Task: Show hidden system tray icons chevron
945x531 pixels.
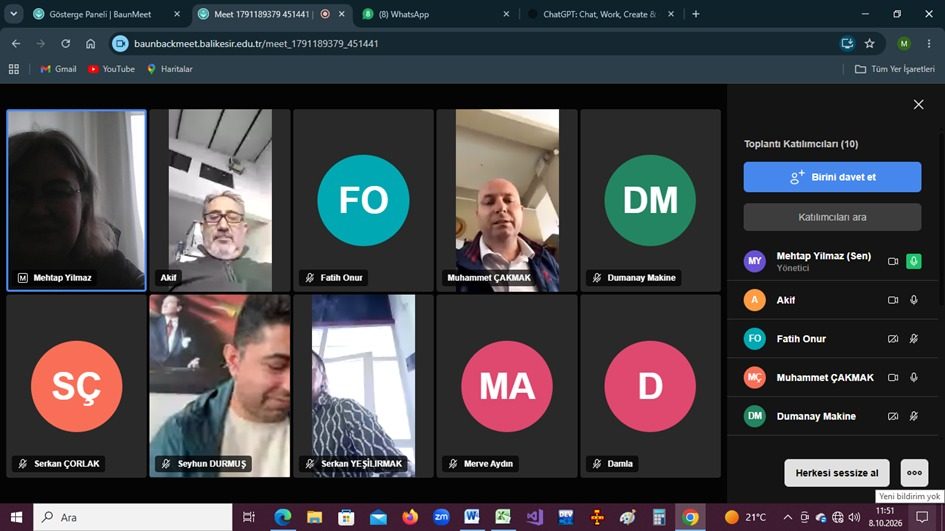Action: [x=788, y=517]
